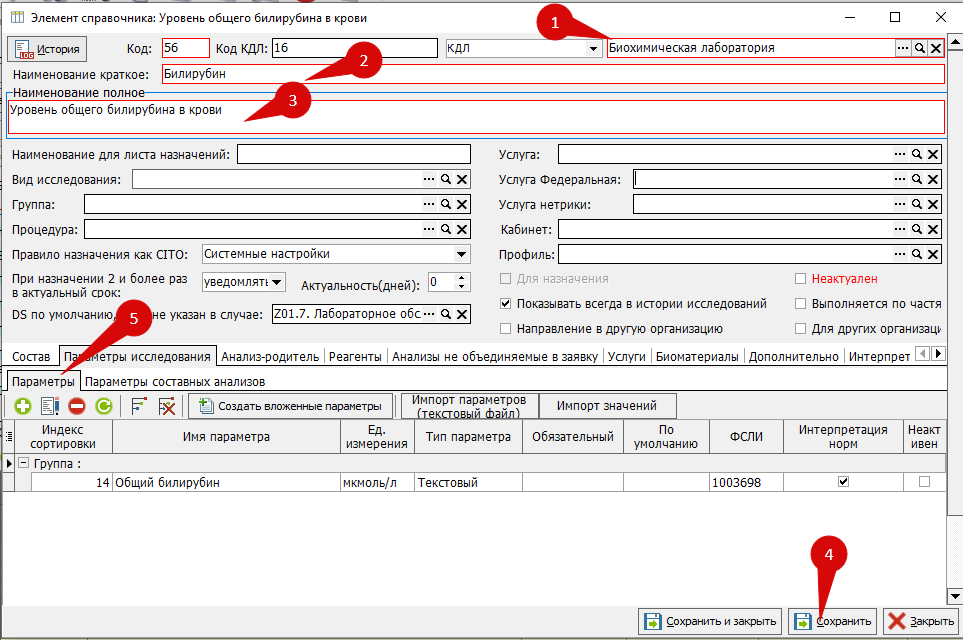Switch to the Состав tab
Viewport: 963px width, 640px height.
[31, 357]
